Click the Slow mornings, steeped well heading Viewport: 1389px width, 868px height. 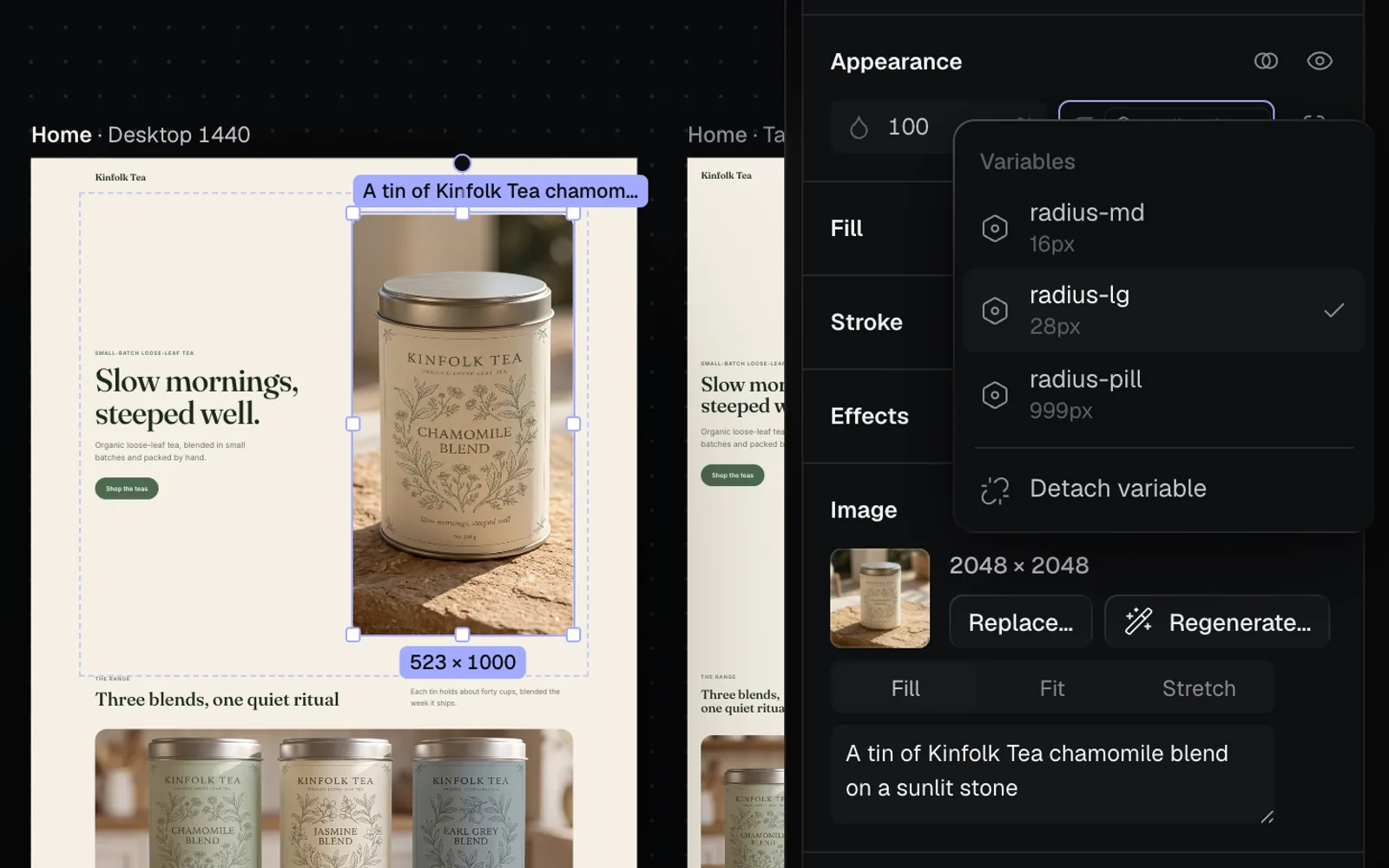[x=197, y=397]
